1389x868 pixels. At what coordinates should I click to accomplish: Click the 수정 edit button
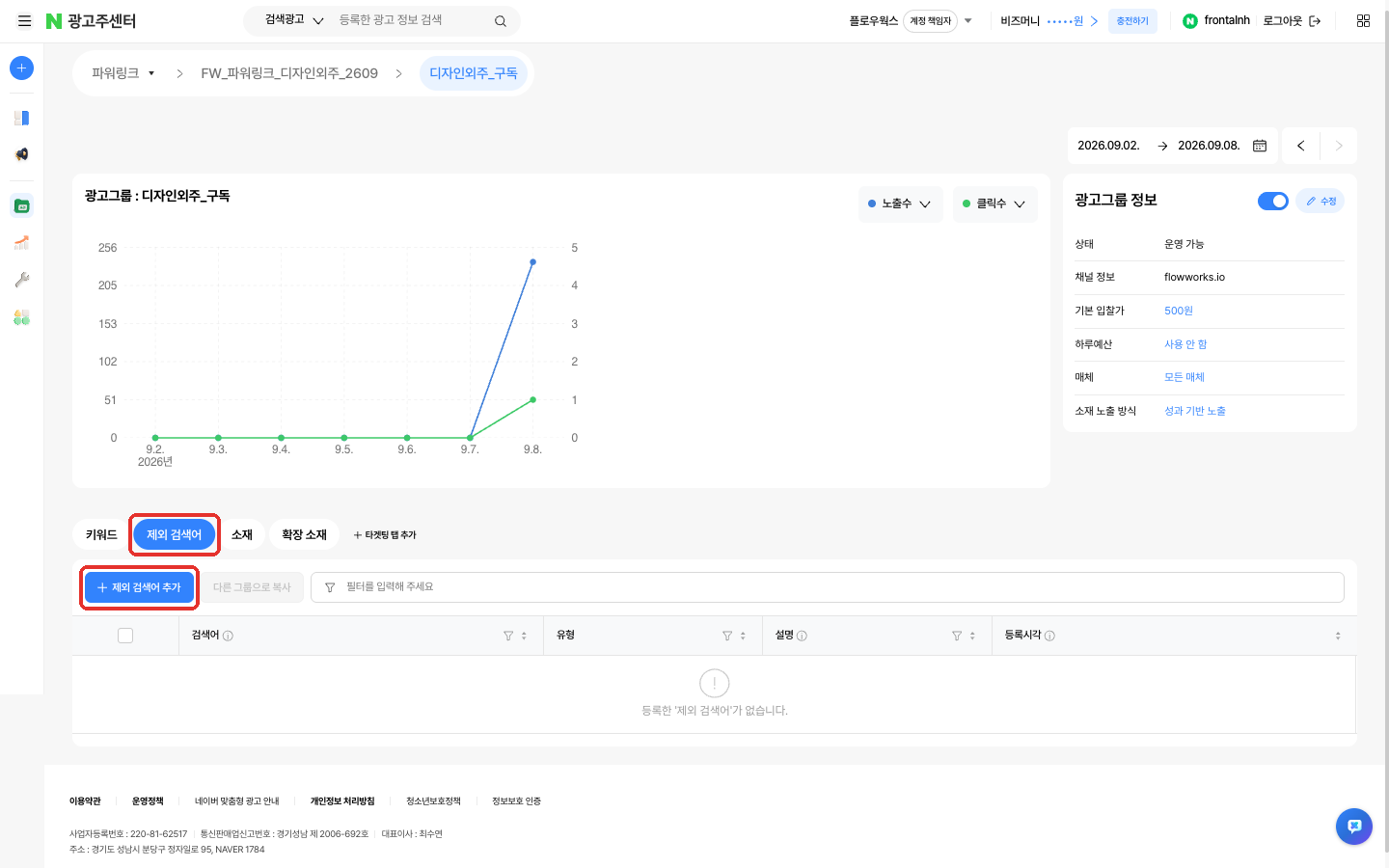pyautogui.click(x=1321, y=201)
